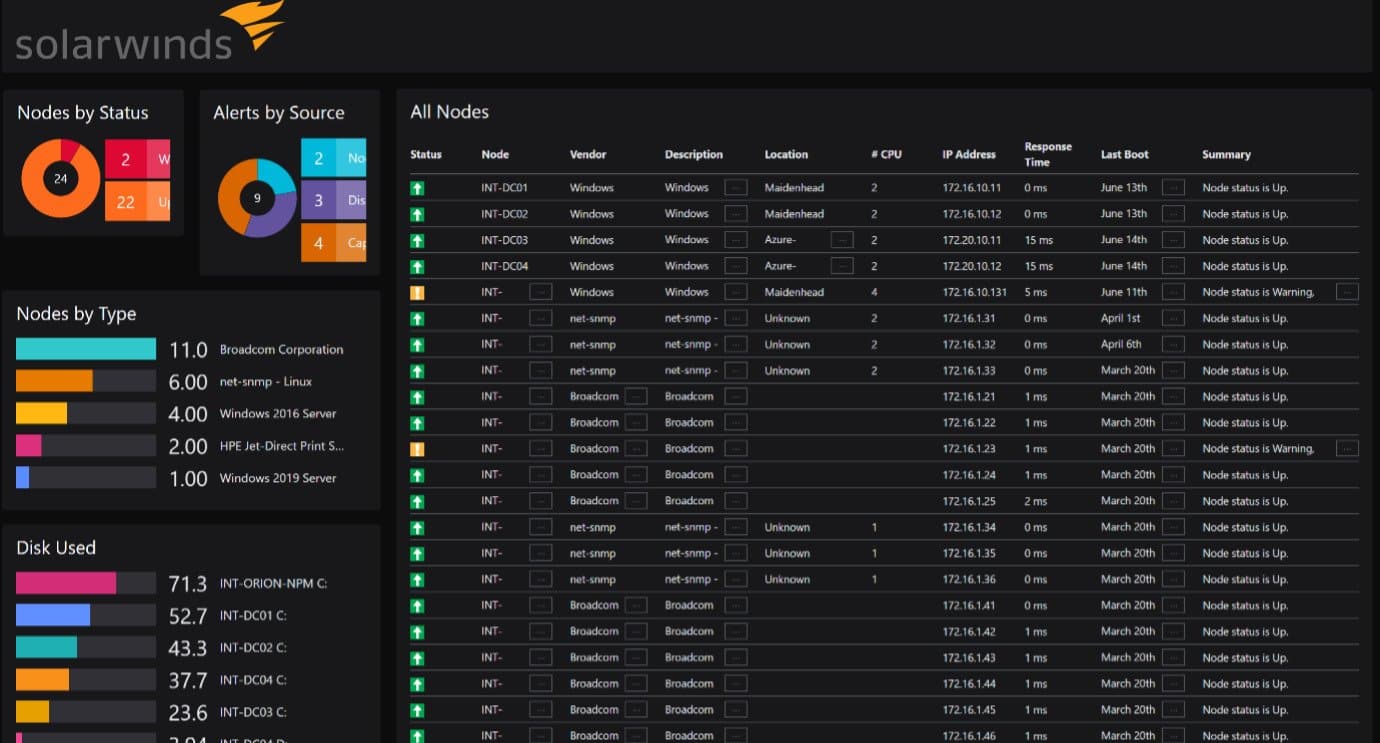Select the HPE Jet-Direct Print label
1380x743 pixels.
click(x=282, y=446)
